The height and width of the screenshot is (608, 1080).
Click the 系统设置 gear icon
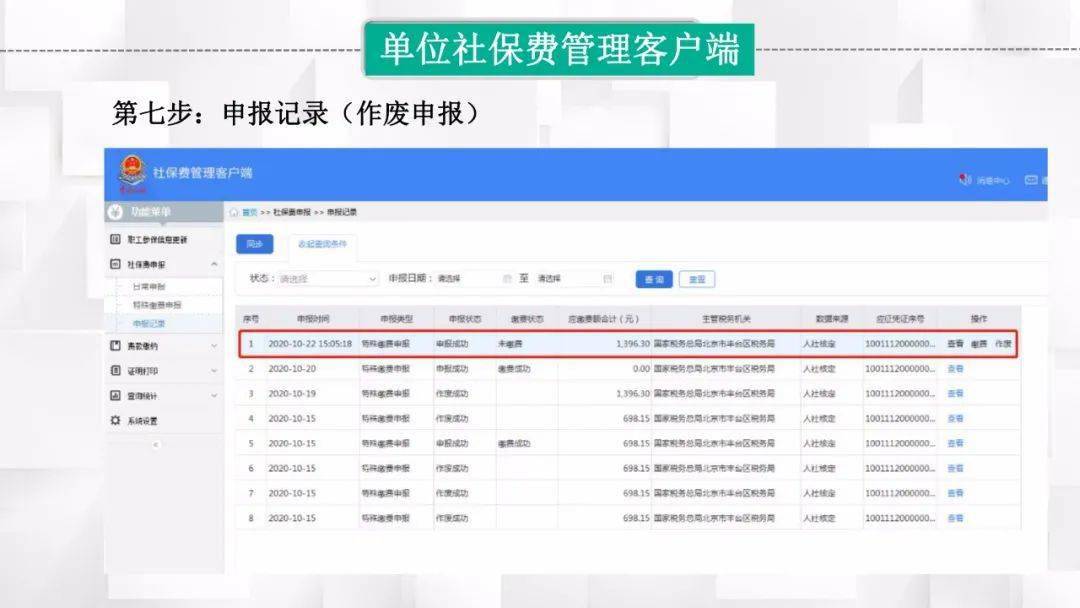click(x=115, y=420)
